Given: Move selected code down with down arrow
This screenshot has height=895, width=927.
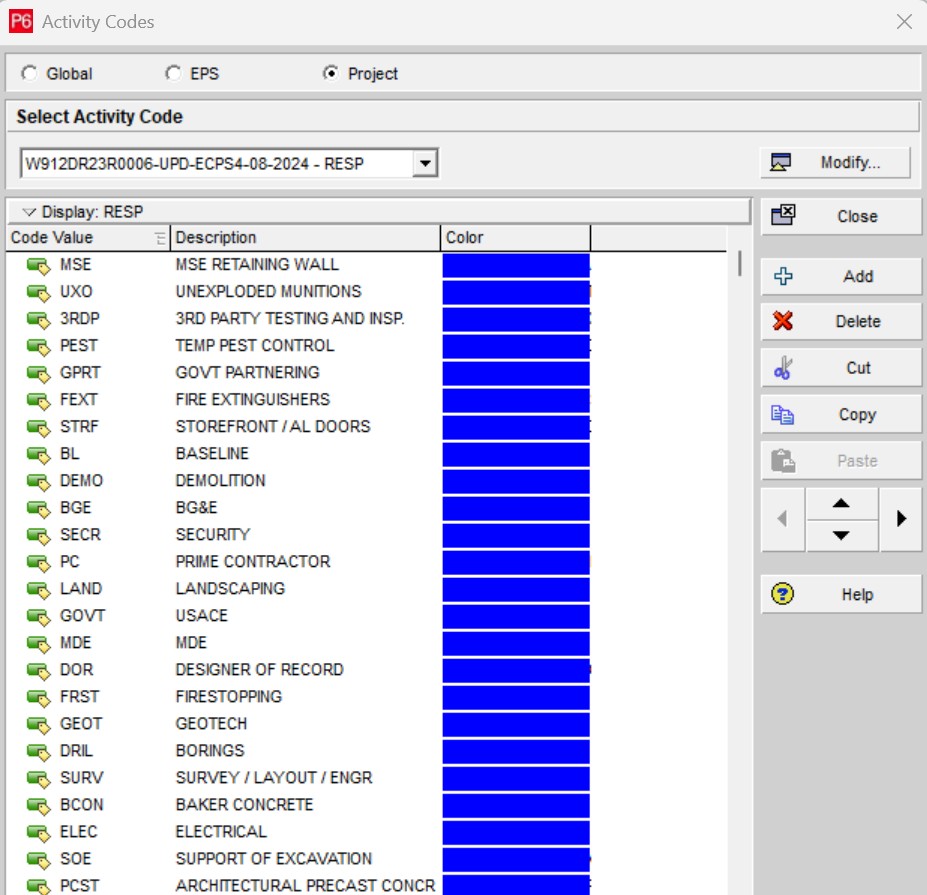Looking at the screenshot, I should 841,535.
